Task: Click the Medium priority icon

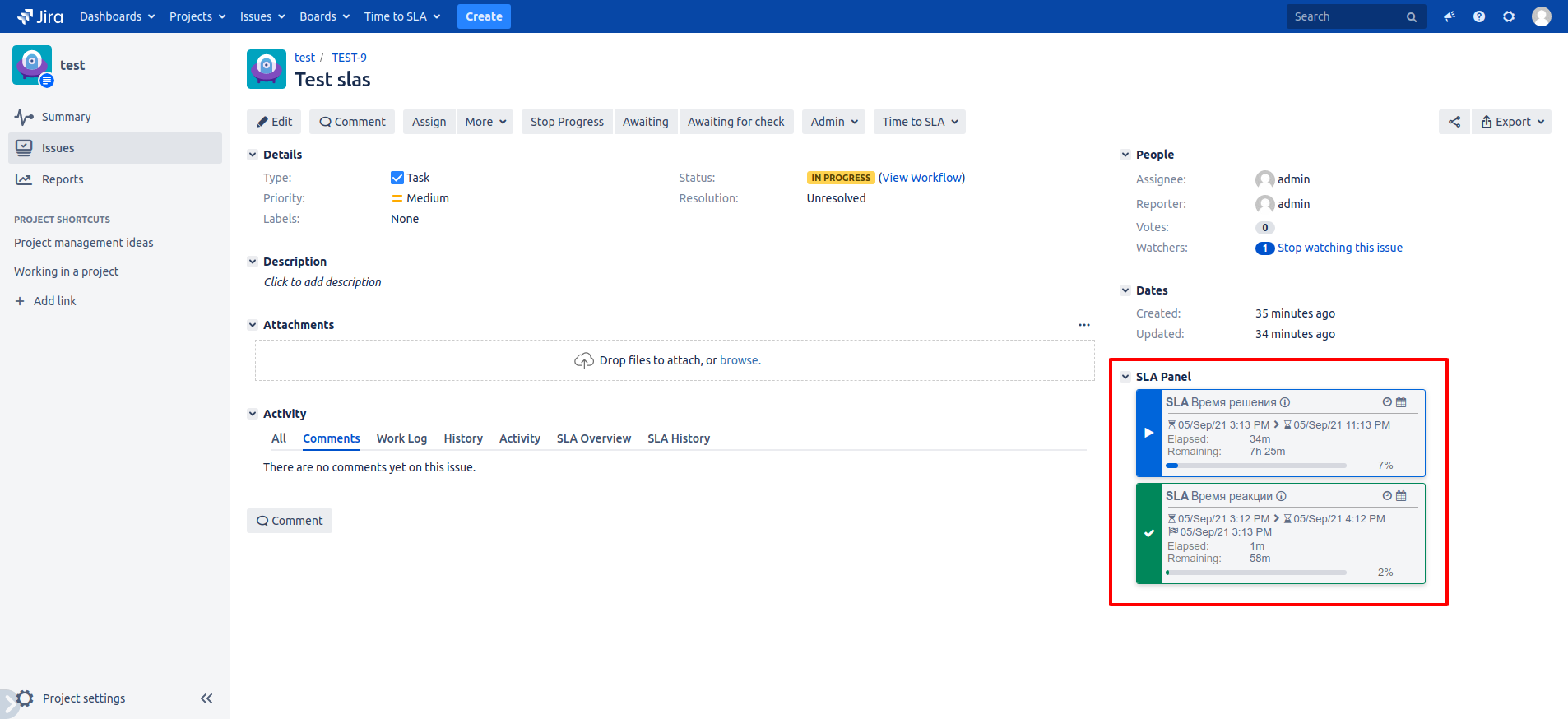Action: pos(397,198)
